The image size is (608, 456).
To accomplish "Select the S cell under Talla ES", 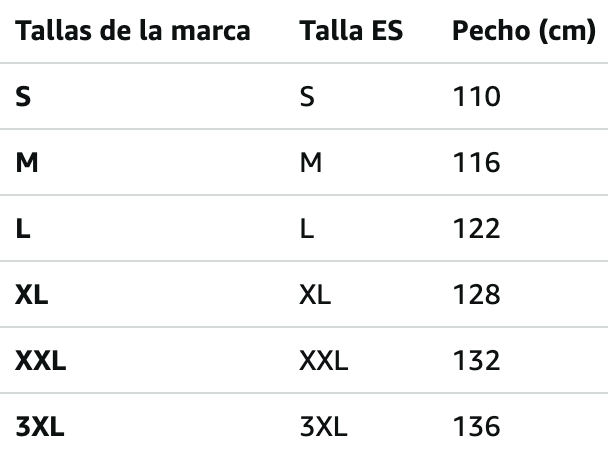I will coord(308,97).
